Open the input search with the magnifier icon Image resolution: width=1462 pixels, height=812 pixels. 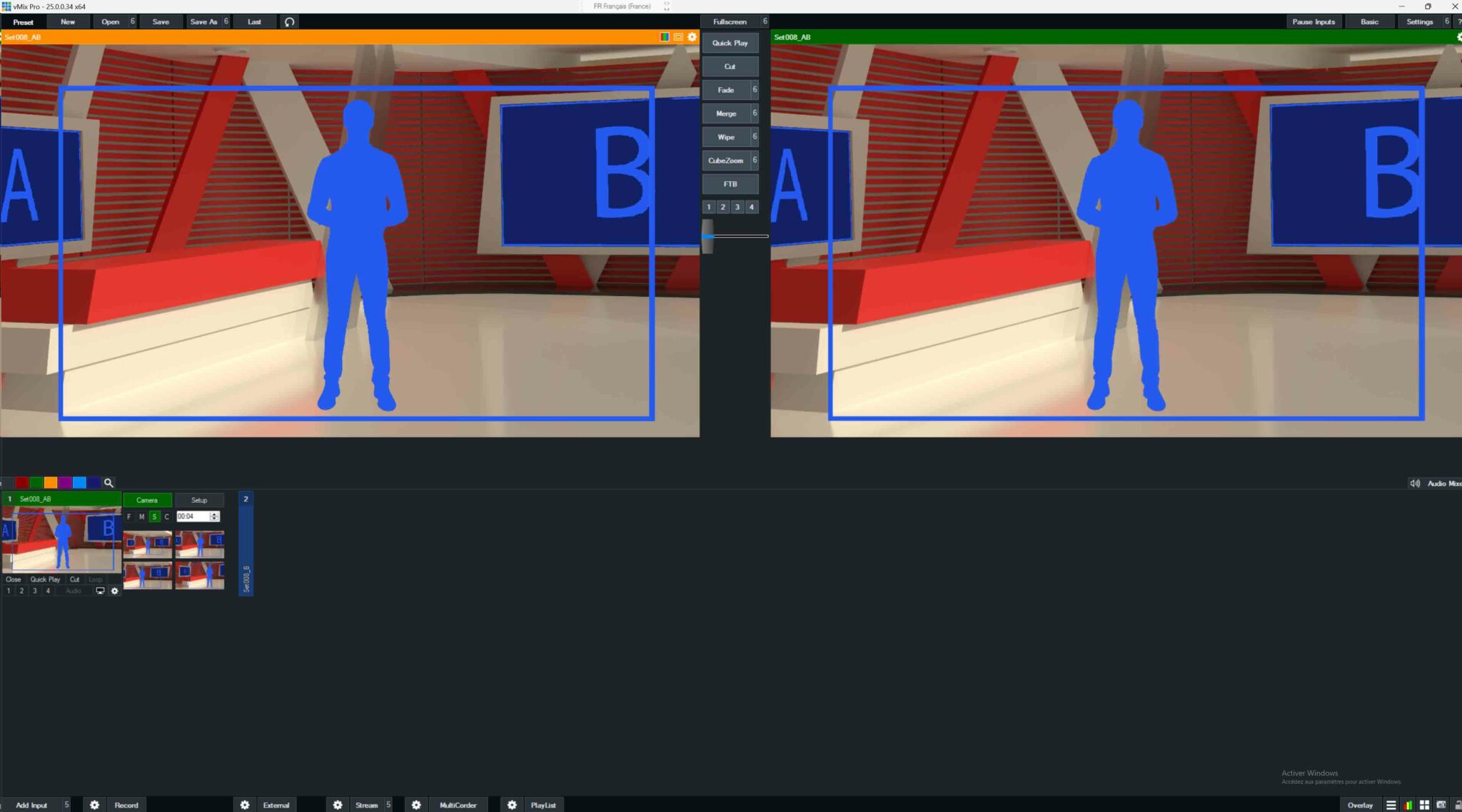click(109, 483)
